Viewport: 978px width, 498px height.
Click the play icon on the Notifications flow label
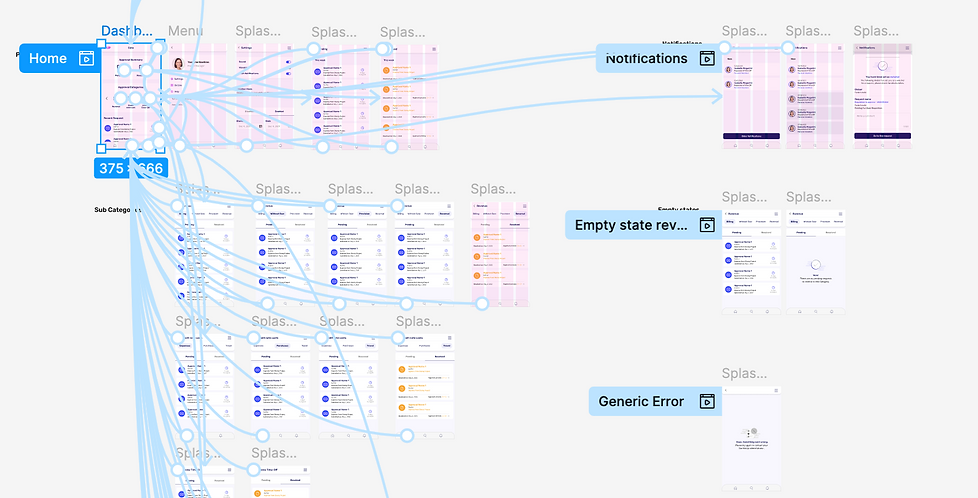click(707, 58)
